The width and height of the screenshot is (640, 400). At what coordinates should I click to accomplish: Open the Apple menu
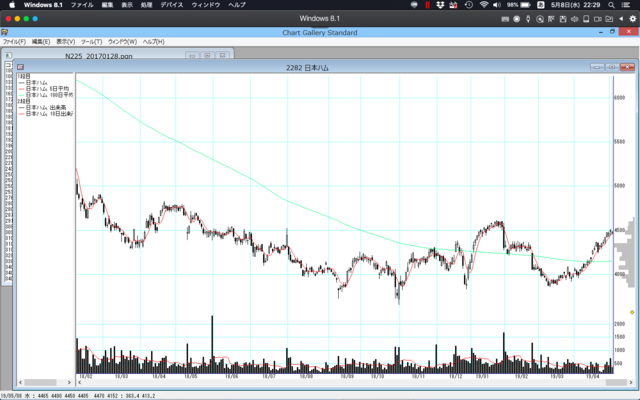(x=12, y=5)
